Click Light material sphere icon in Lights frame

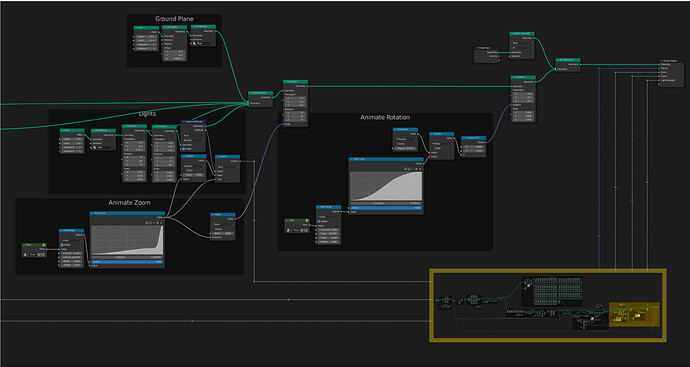point(95,147)
